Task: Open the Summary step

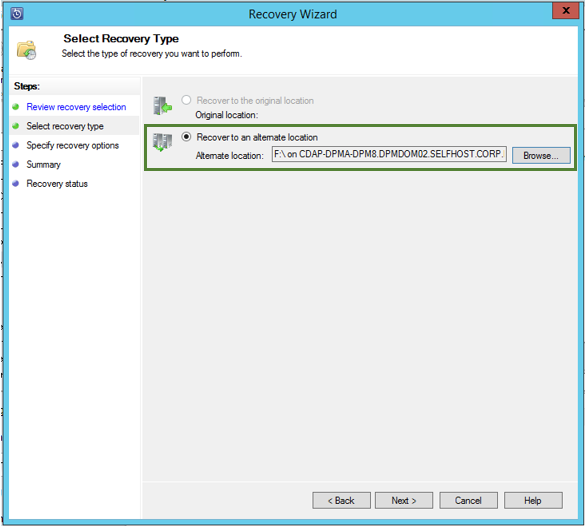Action: 44,165
